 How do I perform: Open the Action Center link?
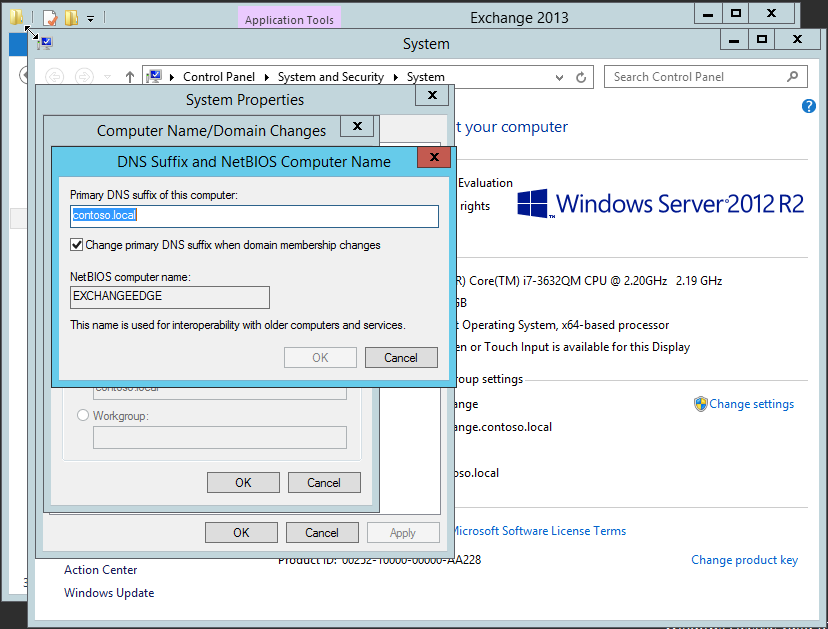coord(100,570)
